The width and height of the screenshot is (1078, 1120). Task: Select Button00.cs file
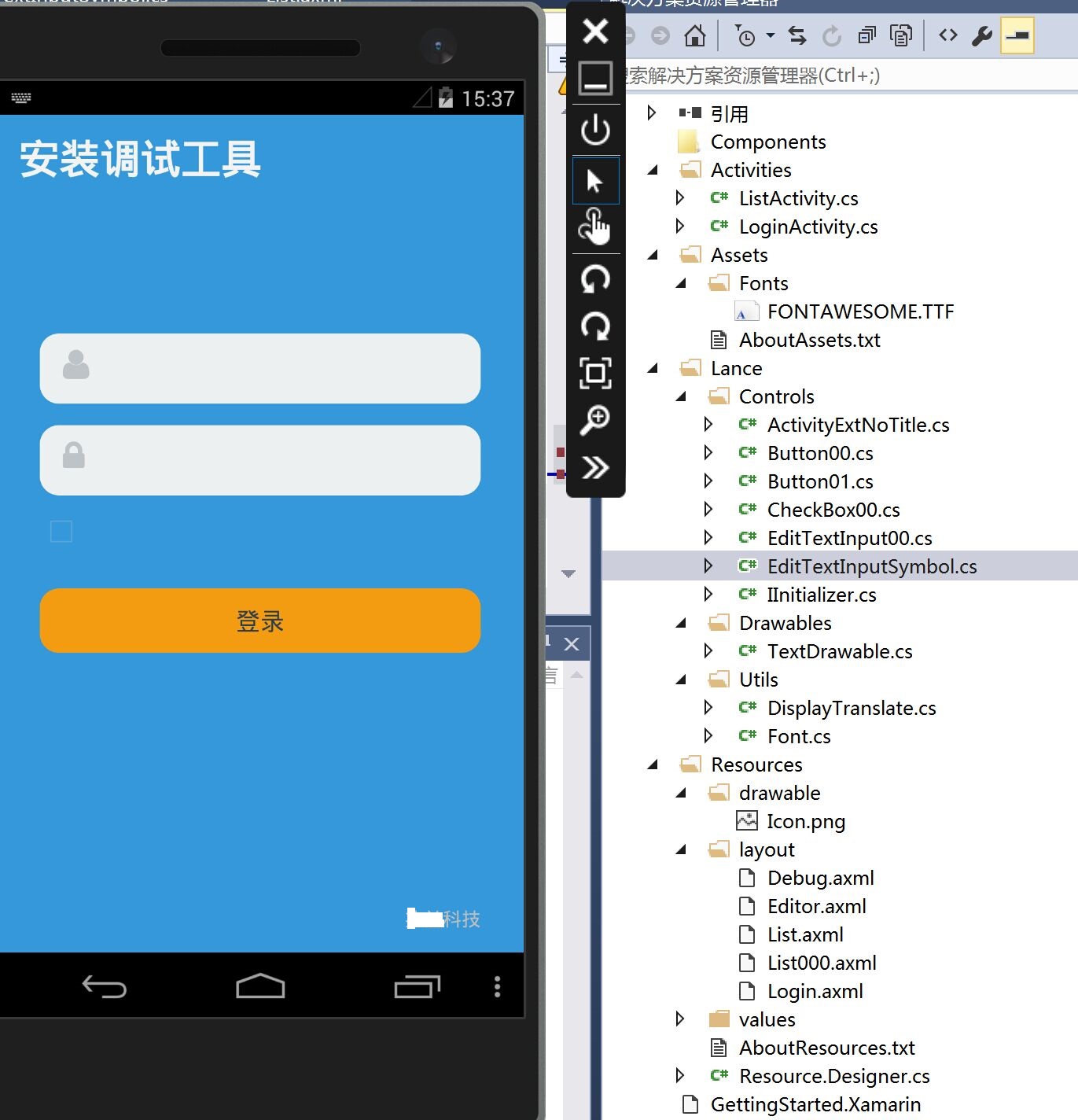point(820,453)
